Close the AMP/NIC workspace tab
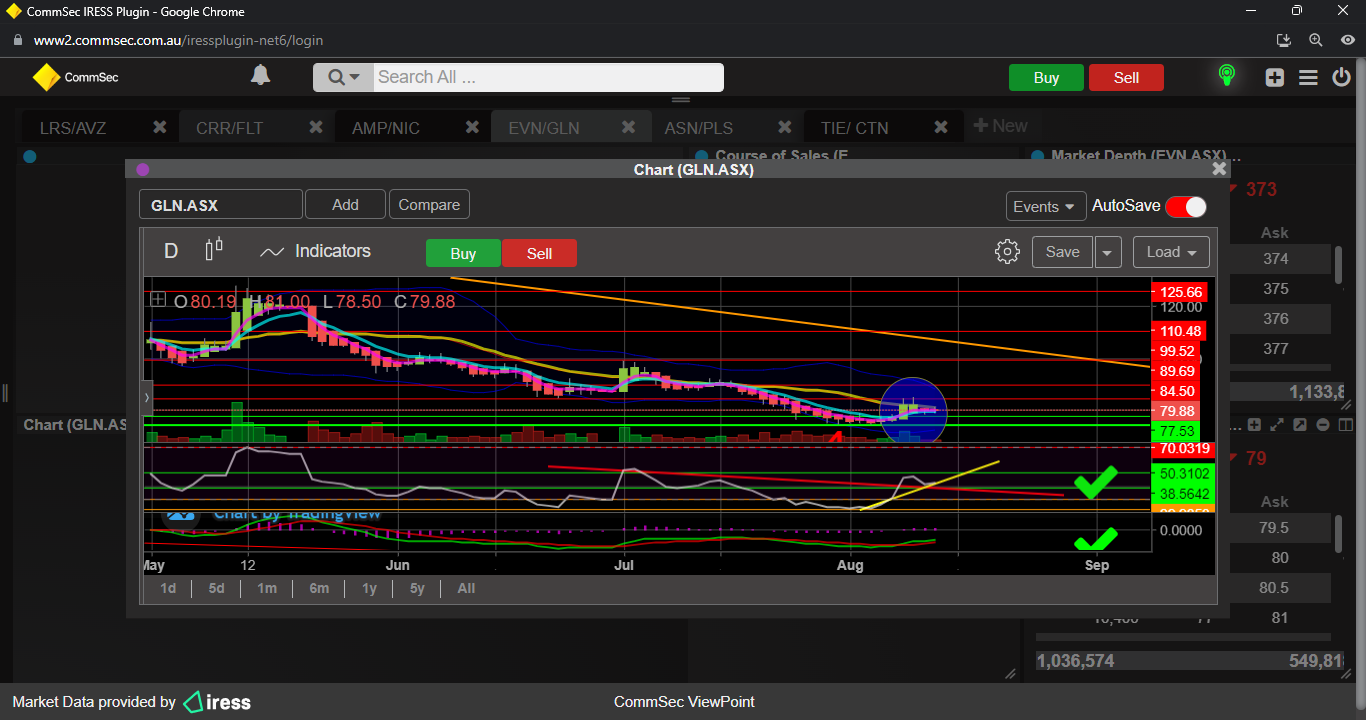The image size is (1366, 720). coord(473,127)
